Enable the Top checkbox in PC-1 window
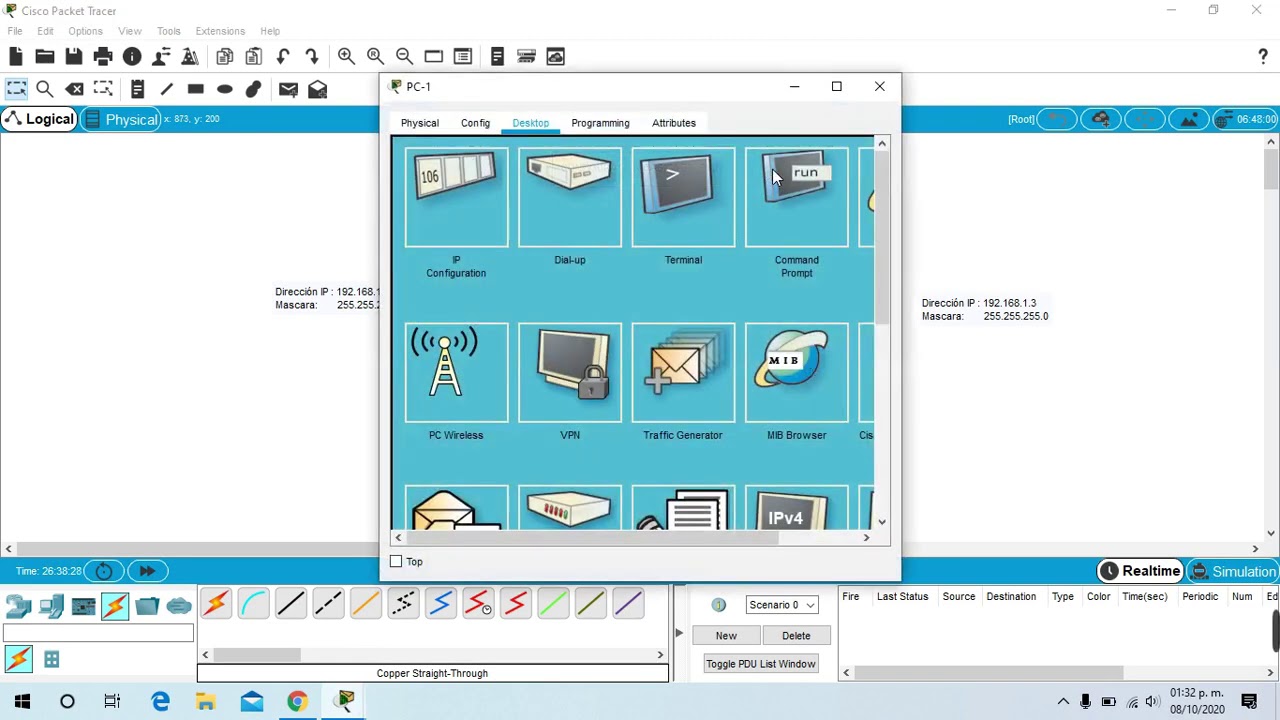 point(396,562)
